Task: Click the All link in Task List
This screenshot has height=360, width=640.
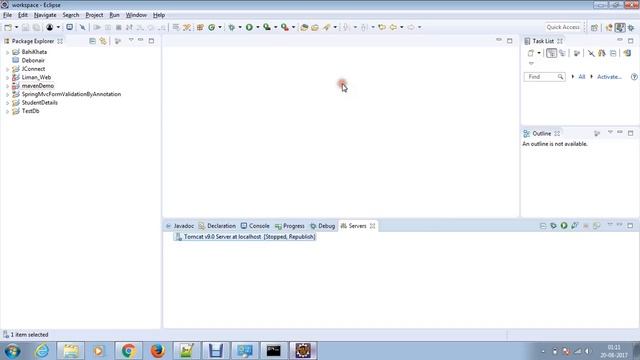Action: coord(582,77)
